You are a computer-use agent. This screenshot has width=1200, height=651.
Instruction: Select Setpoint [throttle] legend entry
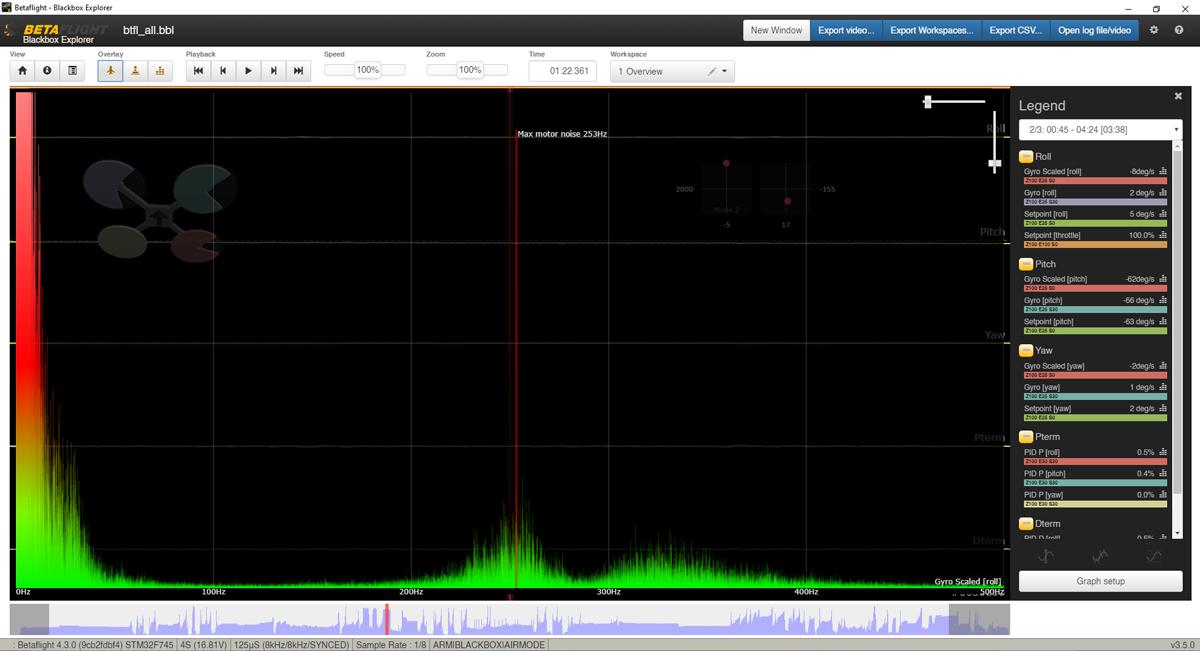click(x=1052, y=235)
